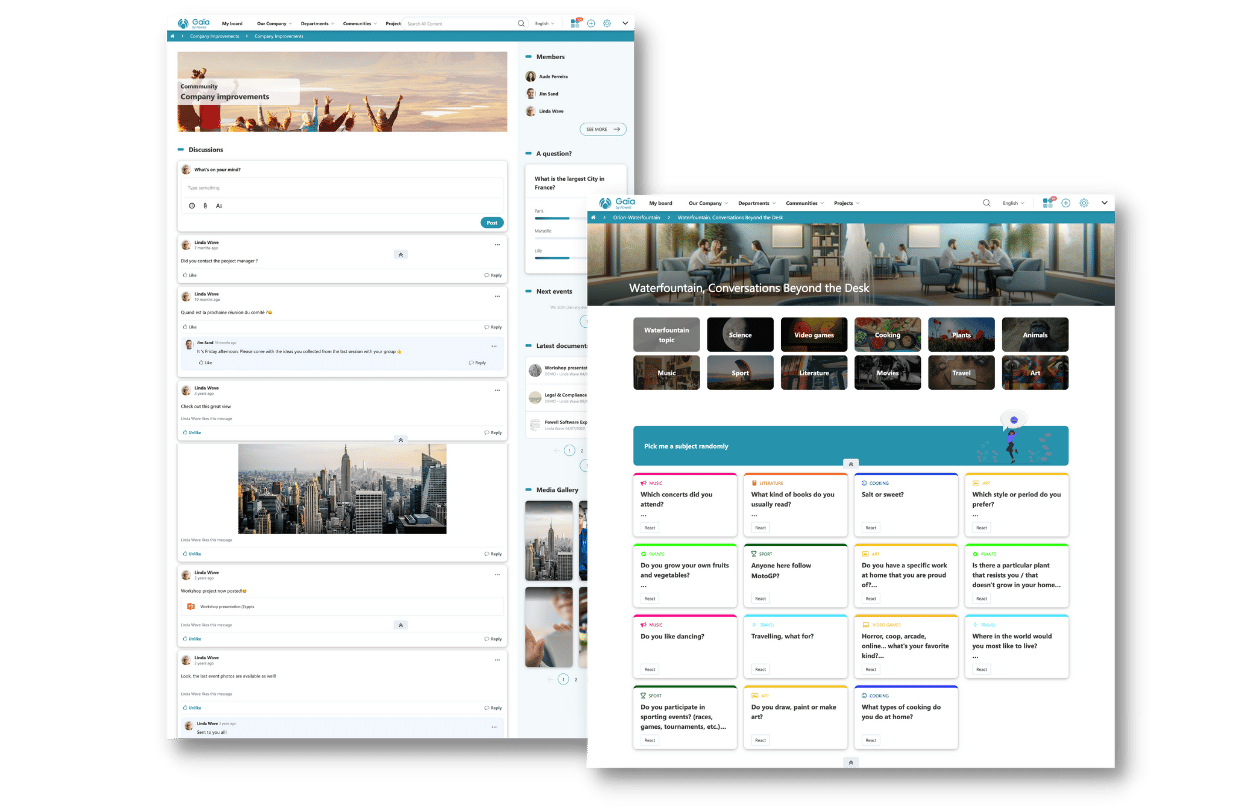Open the settings gear in the top navigation
Viewport: 1238px width, 810px height.
[608, 22]
